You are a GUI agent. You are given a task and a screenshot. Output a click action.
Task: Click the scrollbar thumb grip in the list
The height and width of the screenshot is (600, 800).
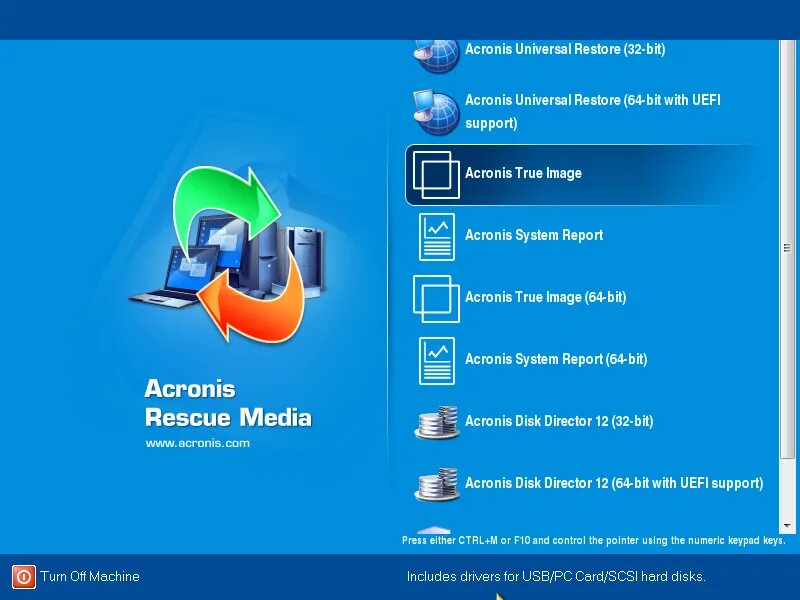(786, 248)
